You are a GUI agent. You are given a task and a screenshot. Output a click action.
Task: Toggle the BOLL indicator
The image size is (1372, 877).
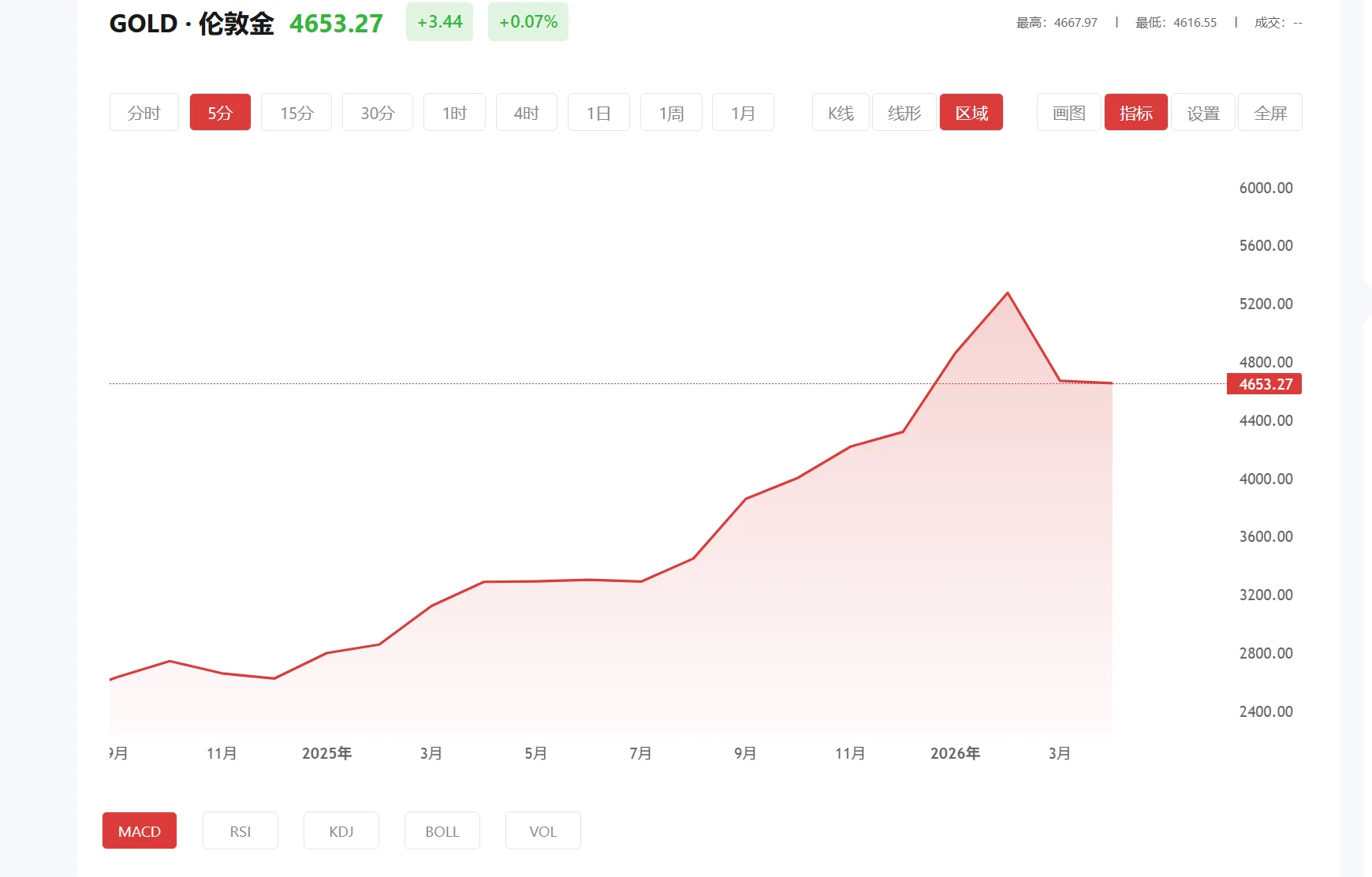[x=442, y=830]
